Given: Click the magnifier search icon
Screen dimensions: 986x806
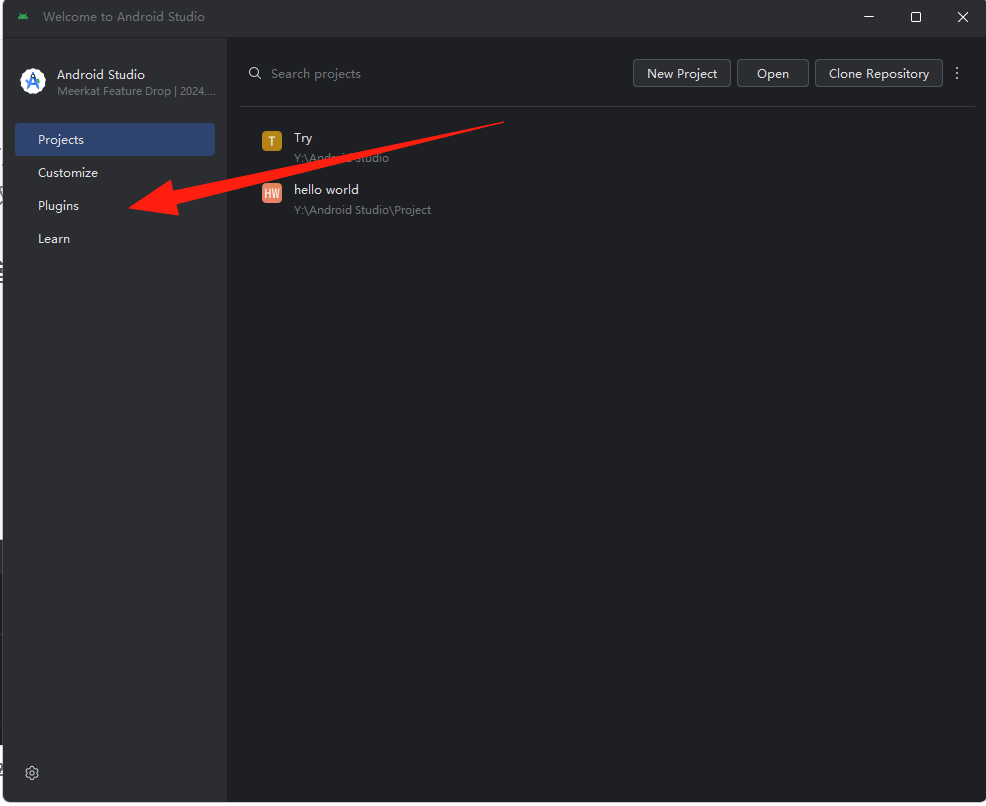Looking at the screenshot, I should (255, 74).
